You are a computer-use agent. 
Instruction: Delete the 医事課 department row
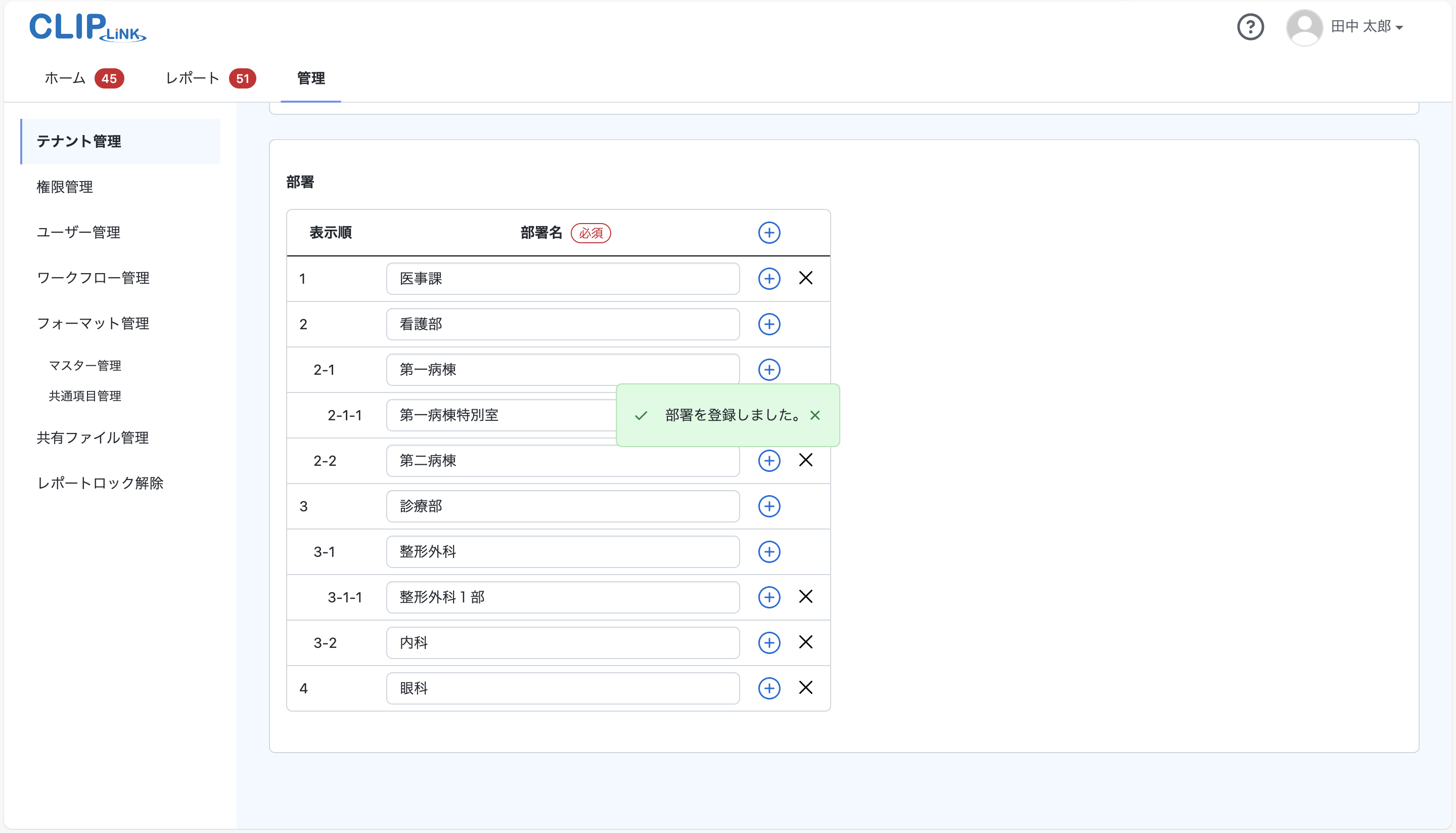[x=805, y=278]
